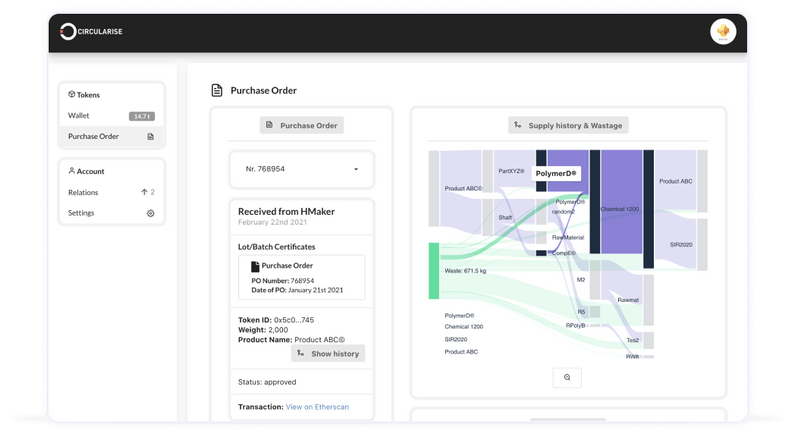
Task: Click the Purchase Order page title icon
Action: point(217,90)
